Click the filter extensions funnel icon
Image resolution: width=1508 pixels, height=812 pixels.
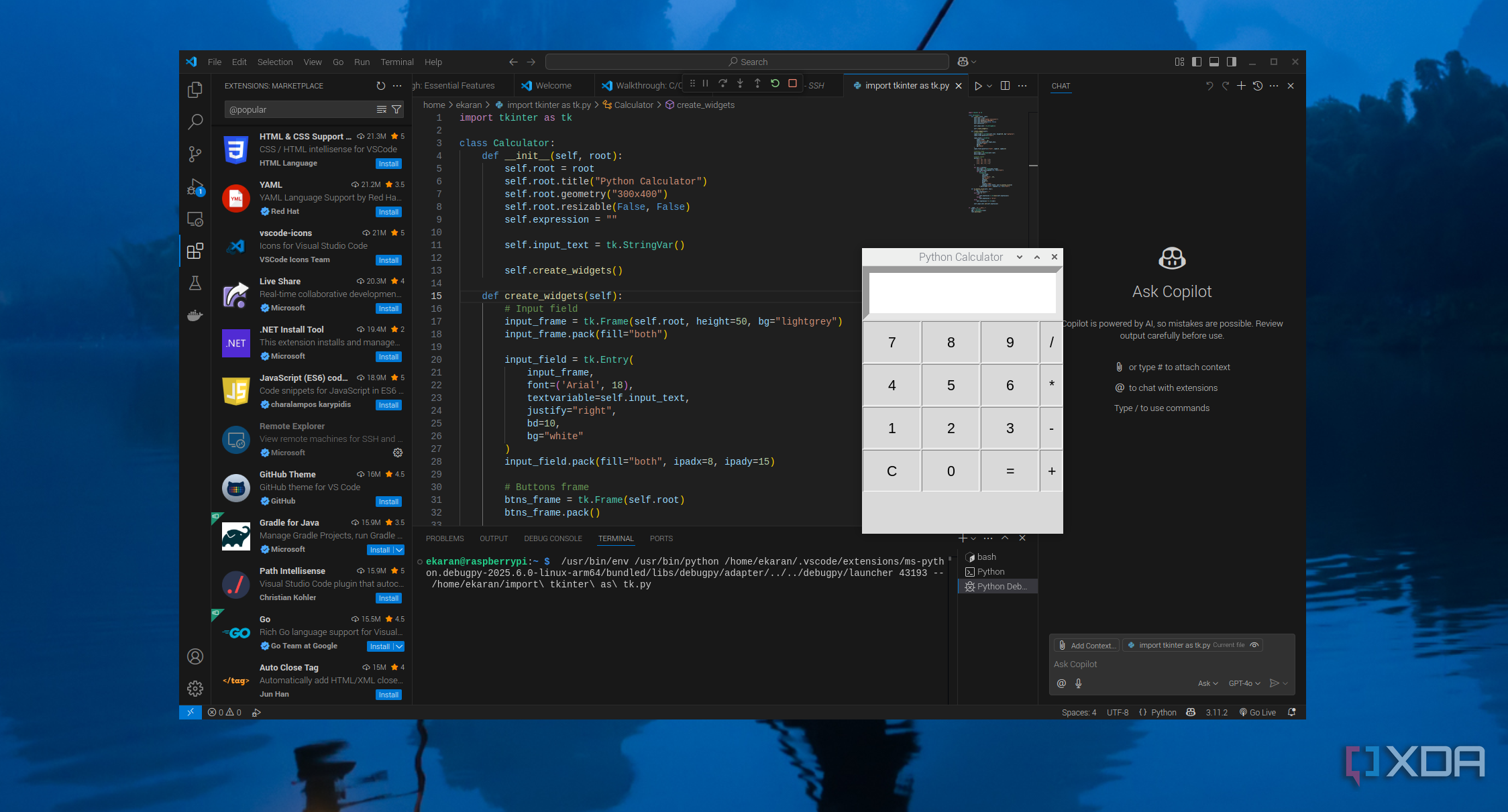(396, 109)
